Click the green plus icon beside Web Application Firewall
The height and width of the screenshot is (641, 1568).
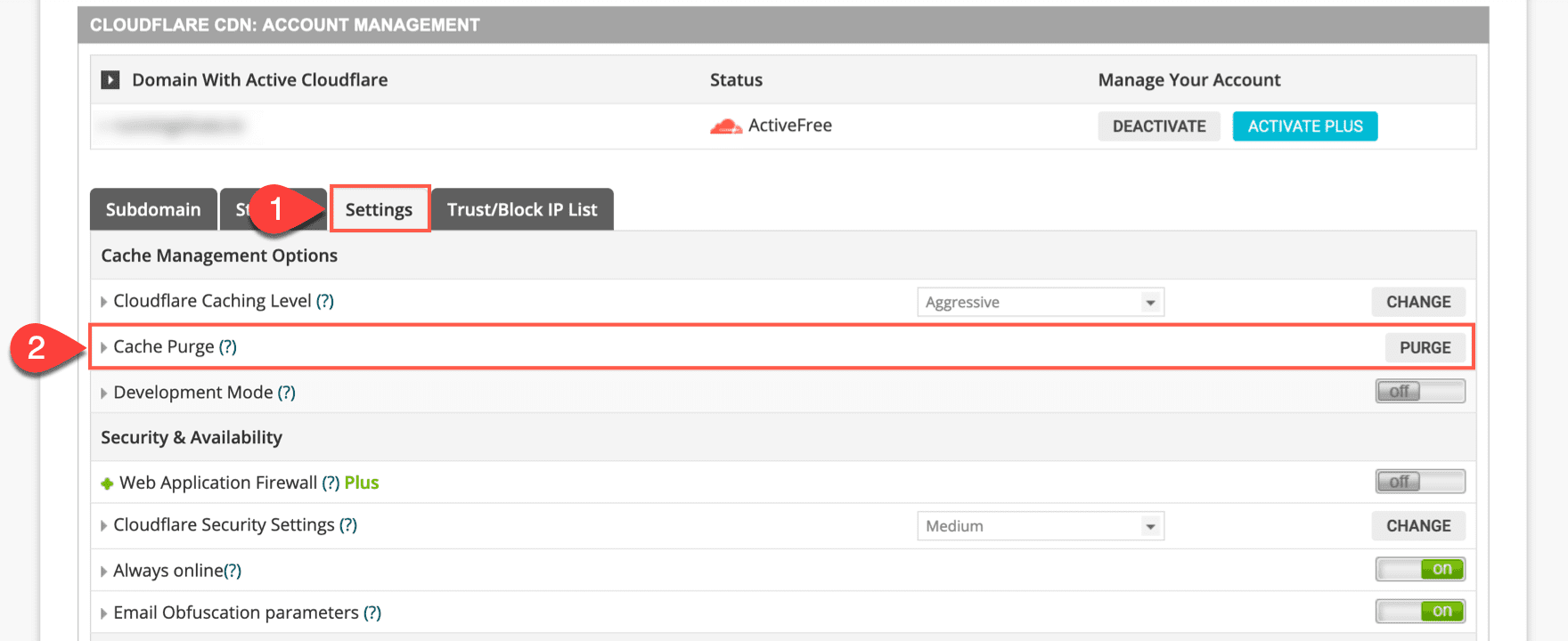click(106, 482)
